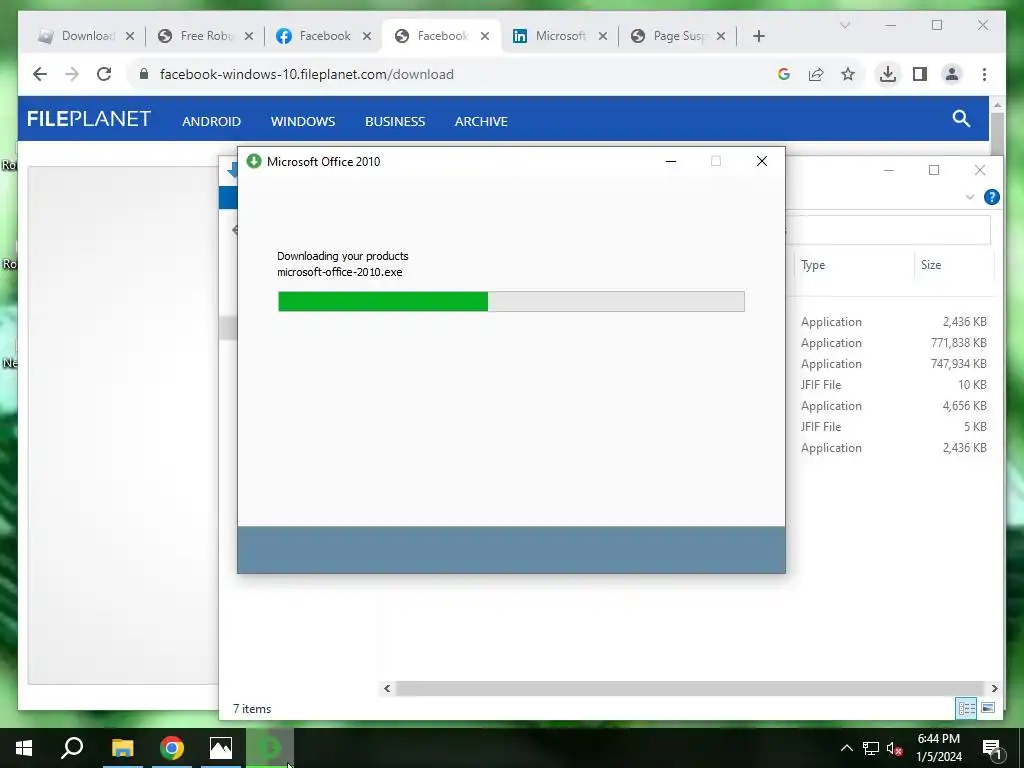The height and width of the screenshot is (768, 1024).
Task: Select the 10 KB JFIF File row
Action: (893, 385)
